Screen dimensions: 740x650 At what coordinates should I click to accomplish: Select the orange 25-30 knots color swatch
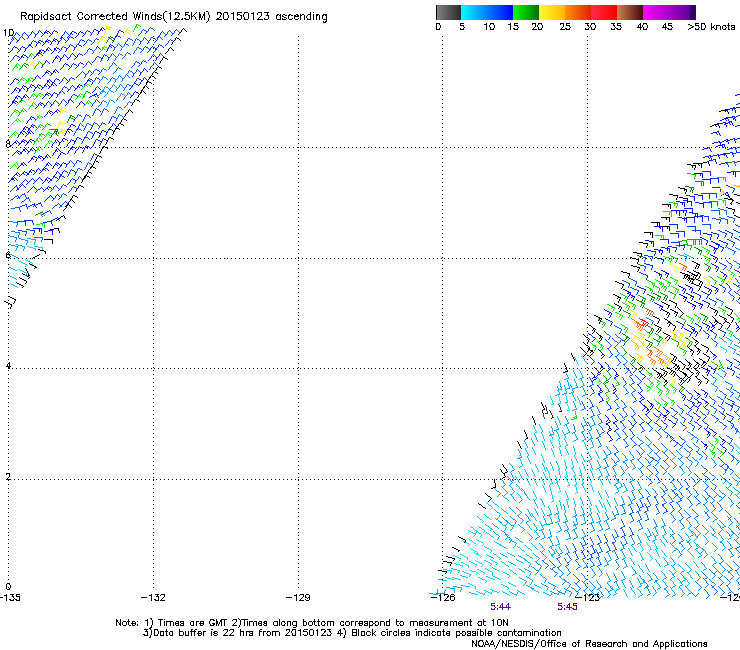point(578,12)
